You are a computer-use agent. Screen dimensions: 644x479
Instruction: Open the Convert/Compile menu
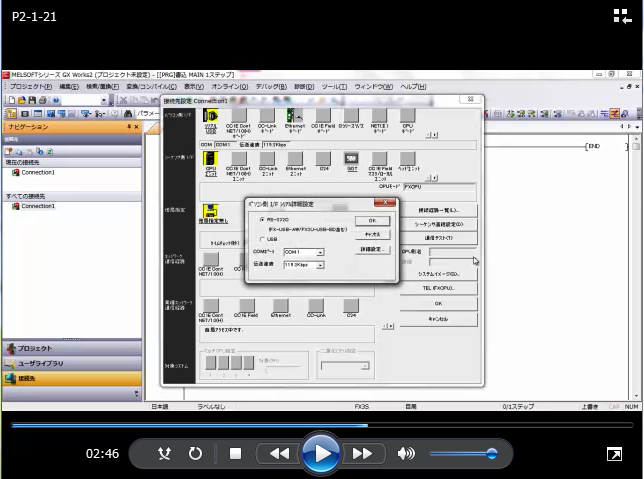(152, 87)
